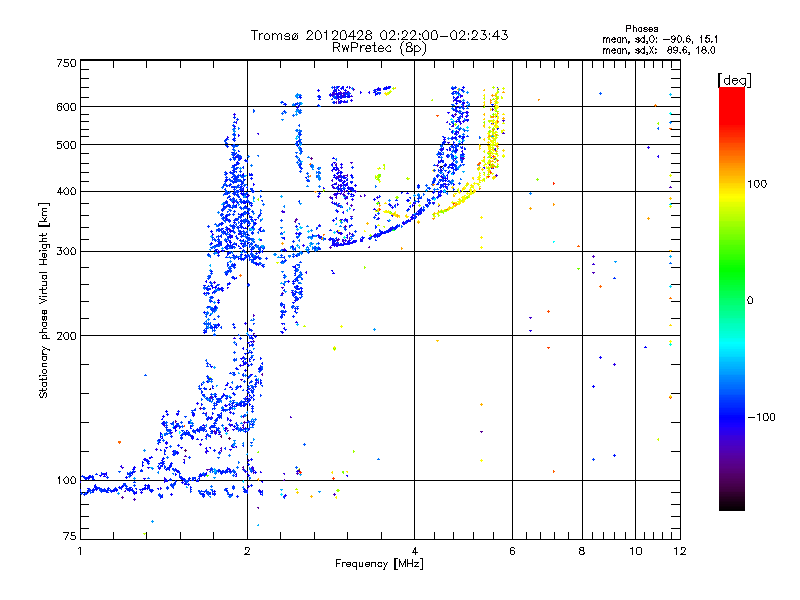
Task: Click the x-axis tick label '4'
Action: click(x=414, y=551)
